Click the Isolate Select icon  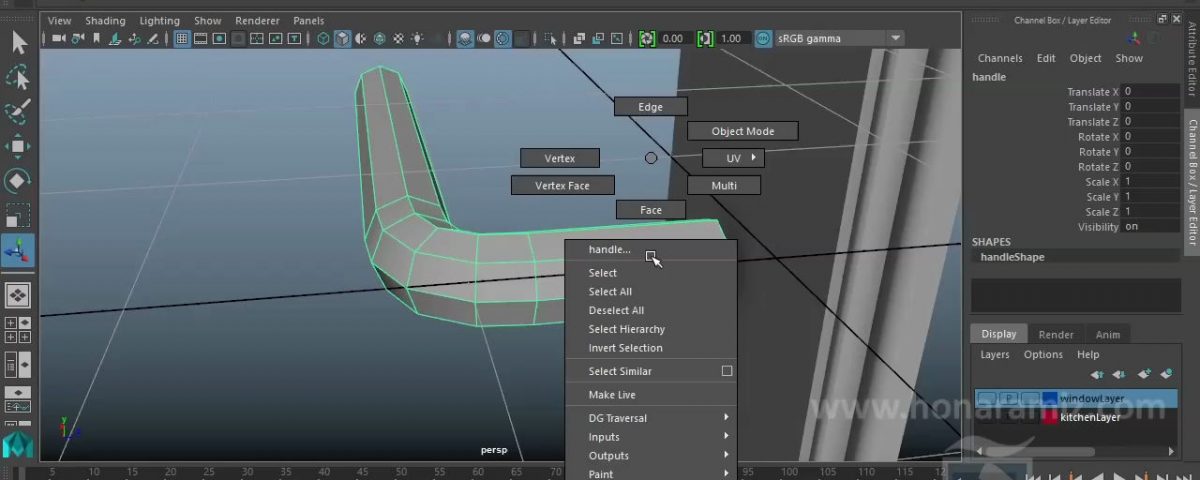click(x=550, y=39)
